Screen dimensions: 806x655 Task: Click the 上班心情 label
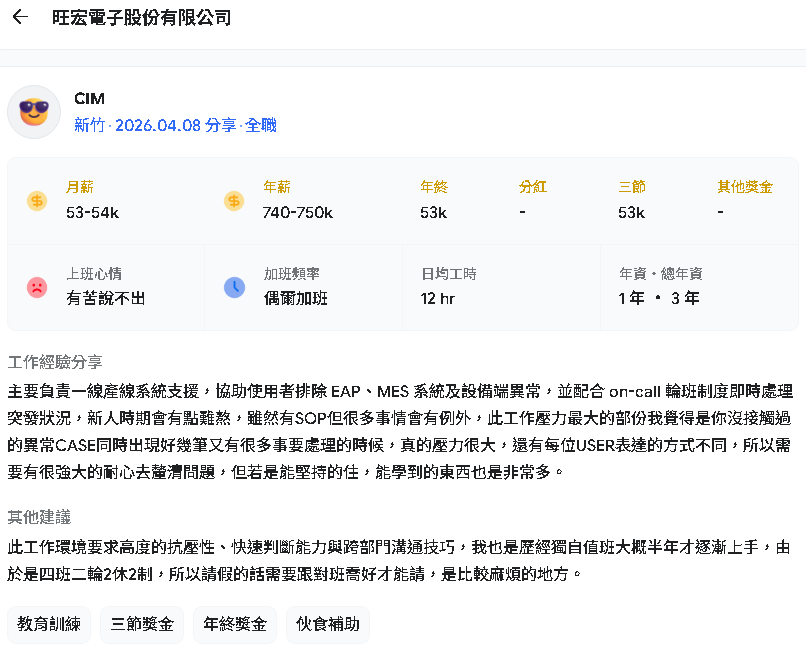coord(94,274)
